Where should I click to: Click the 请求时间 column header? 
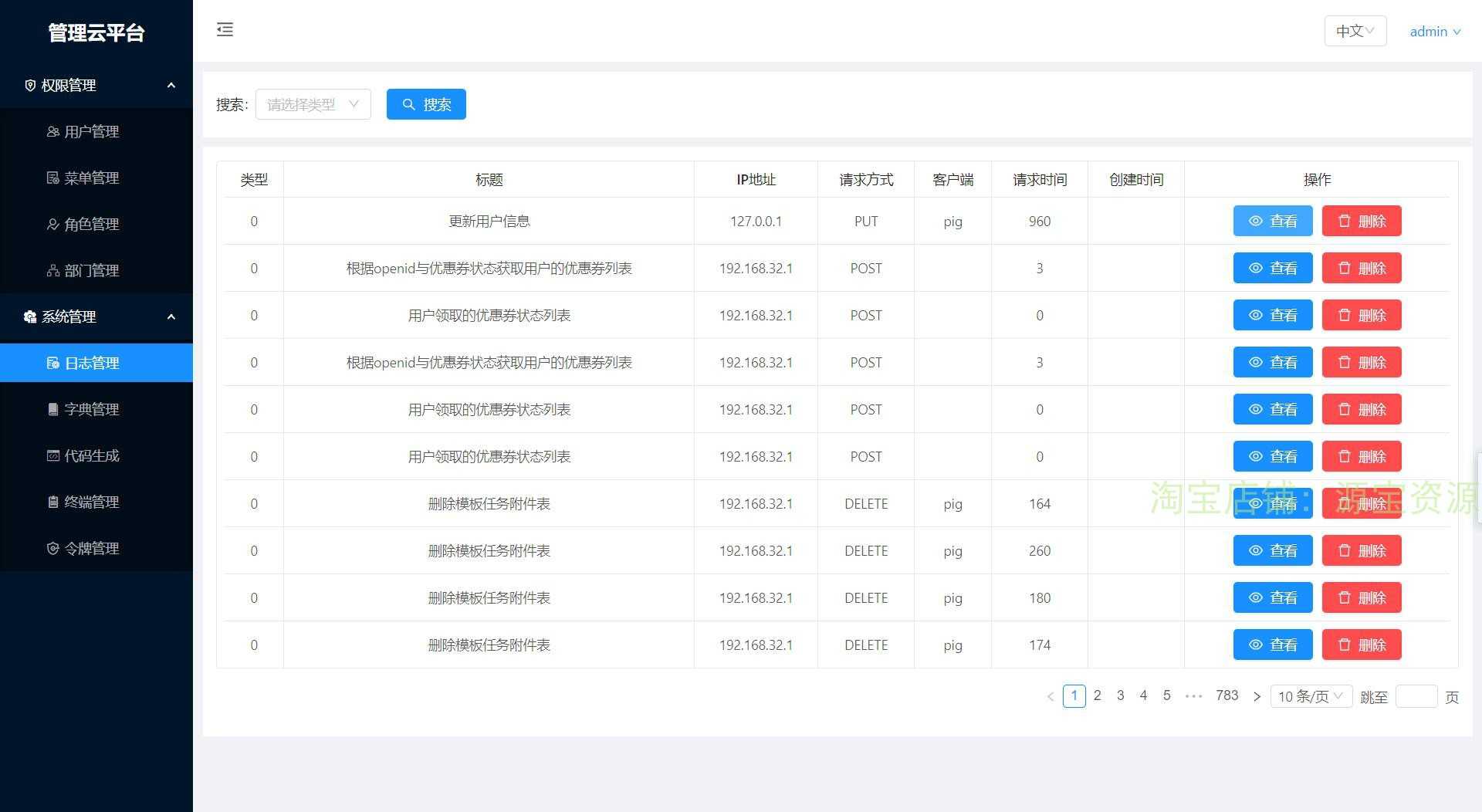pos(1040,179)
